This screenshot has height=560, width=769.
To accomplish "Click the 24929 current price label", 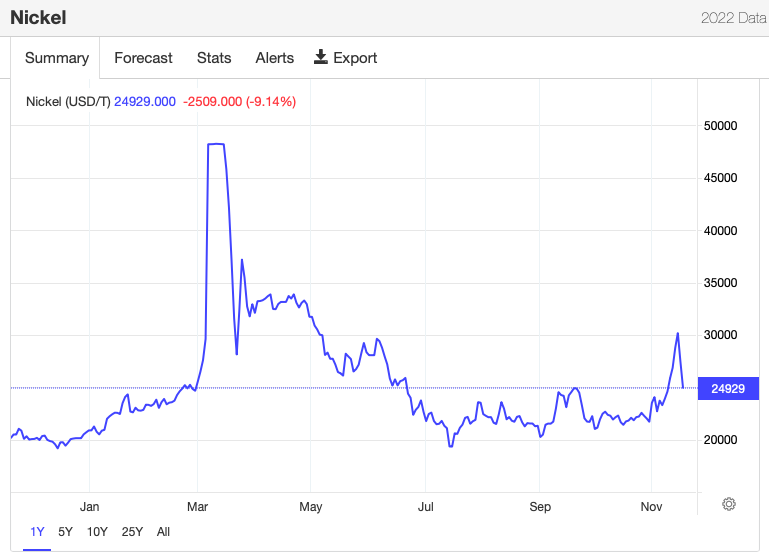I will 728,388.
